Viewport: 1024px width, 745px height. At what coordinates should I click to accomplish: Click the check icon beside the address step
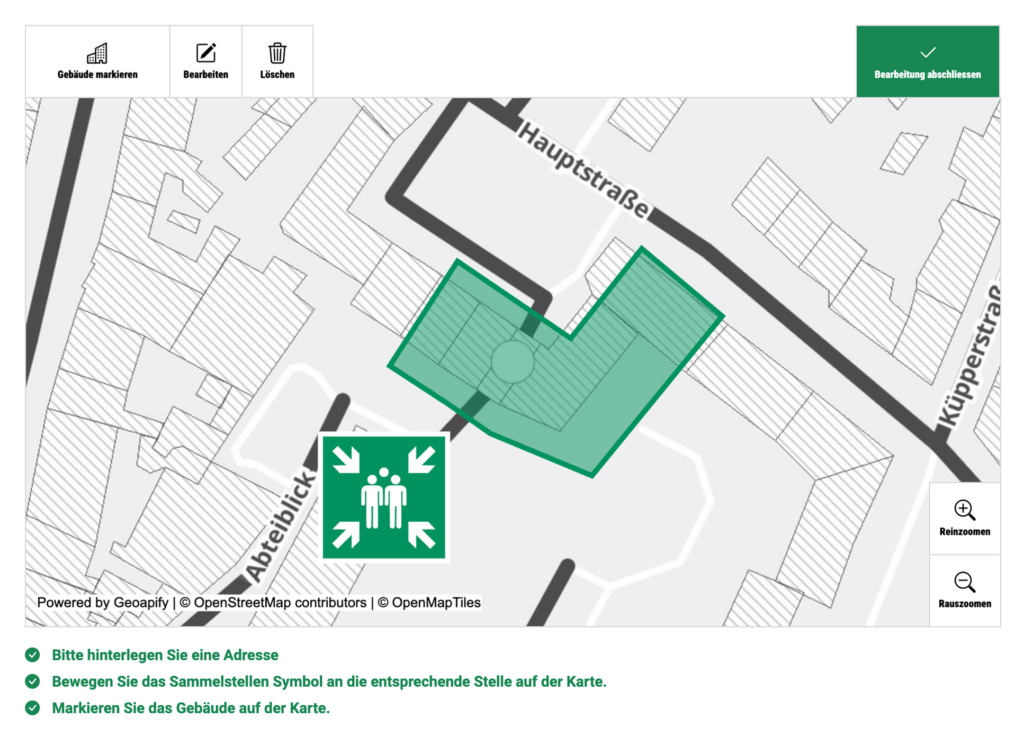click(33, 655)
